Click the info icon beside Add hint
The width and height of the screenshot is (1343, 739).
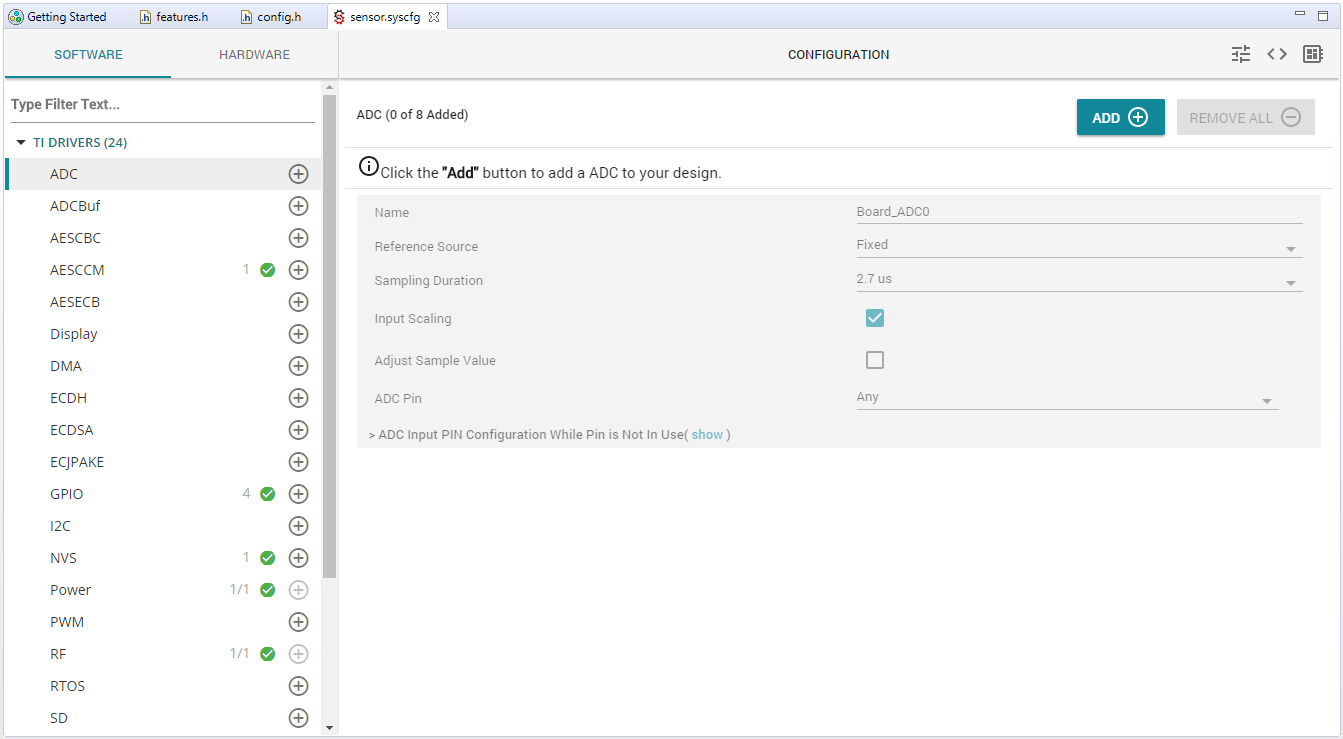click(369, 167)
